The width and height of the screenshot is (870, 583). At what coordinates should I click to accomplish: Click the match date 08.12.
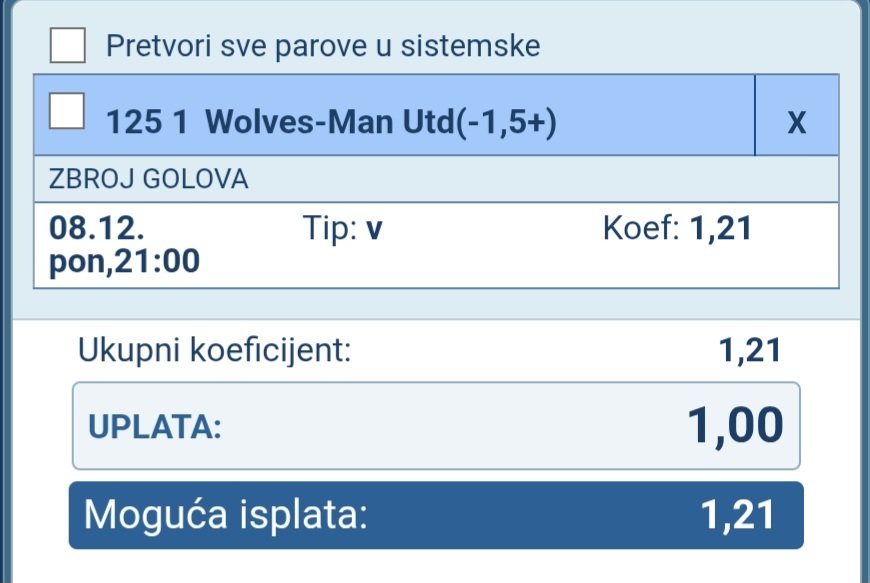tap(97, 229)
